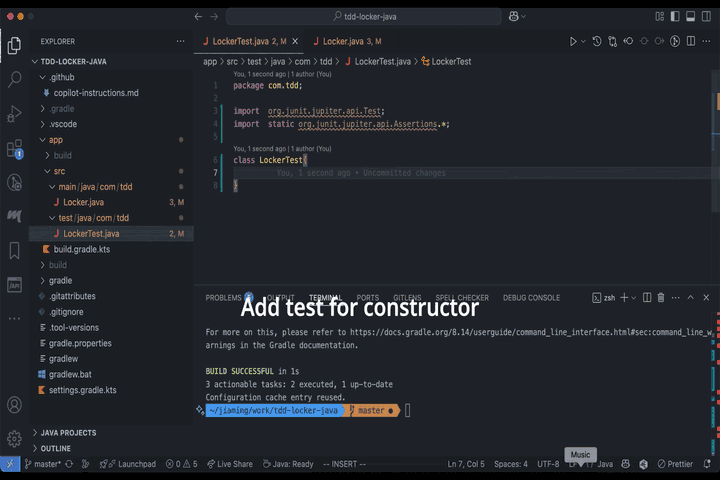Synchronize changes icon next to master

coord(69,464)
